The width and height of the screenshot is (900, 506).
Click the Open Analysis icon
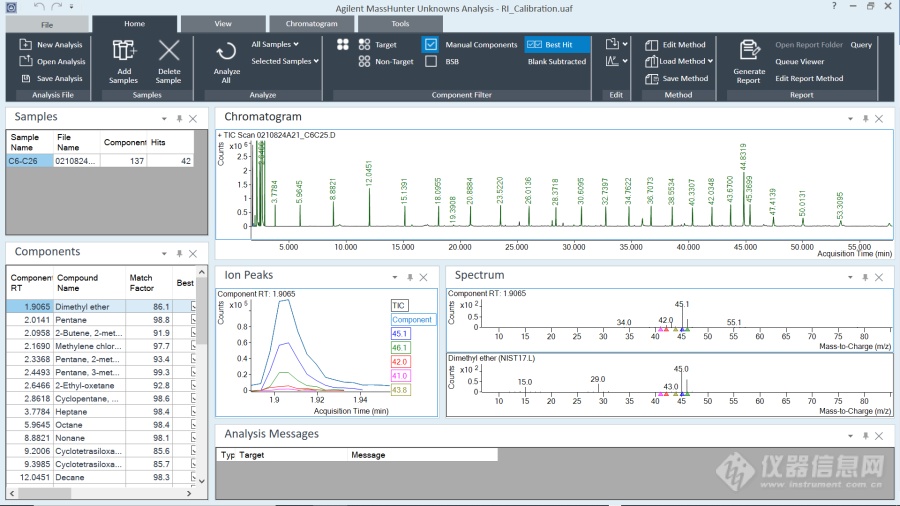25,61
